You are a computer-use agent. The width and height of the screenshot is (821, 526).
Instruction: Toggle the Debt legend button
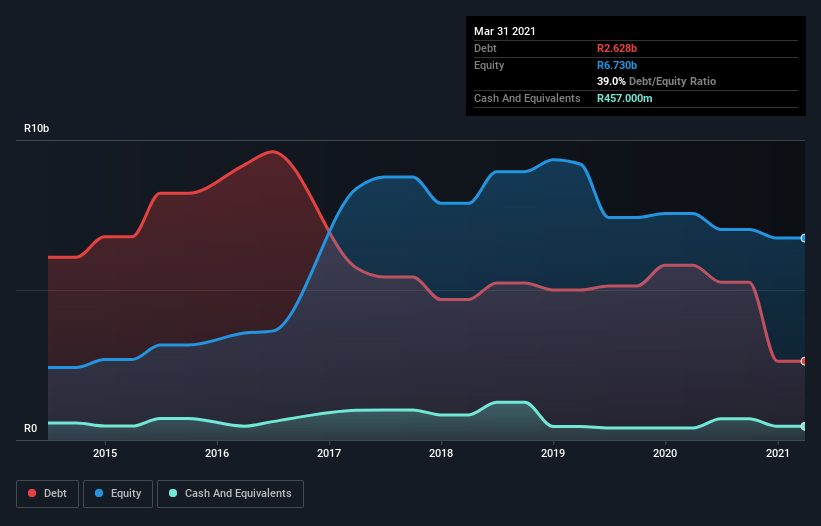pos(48,494)
